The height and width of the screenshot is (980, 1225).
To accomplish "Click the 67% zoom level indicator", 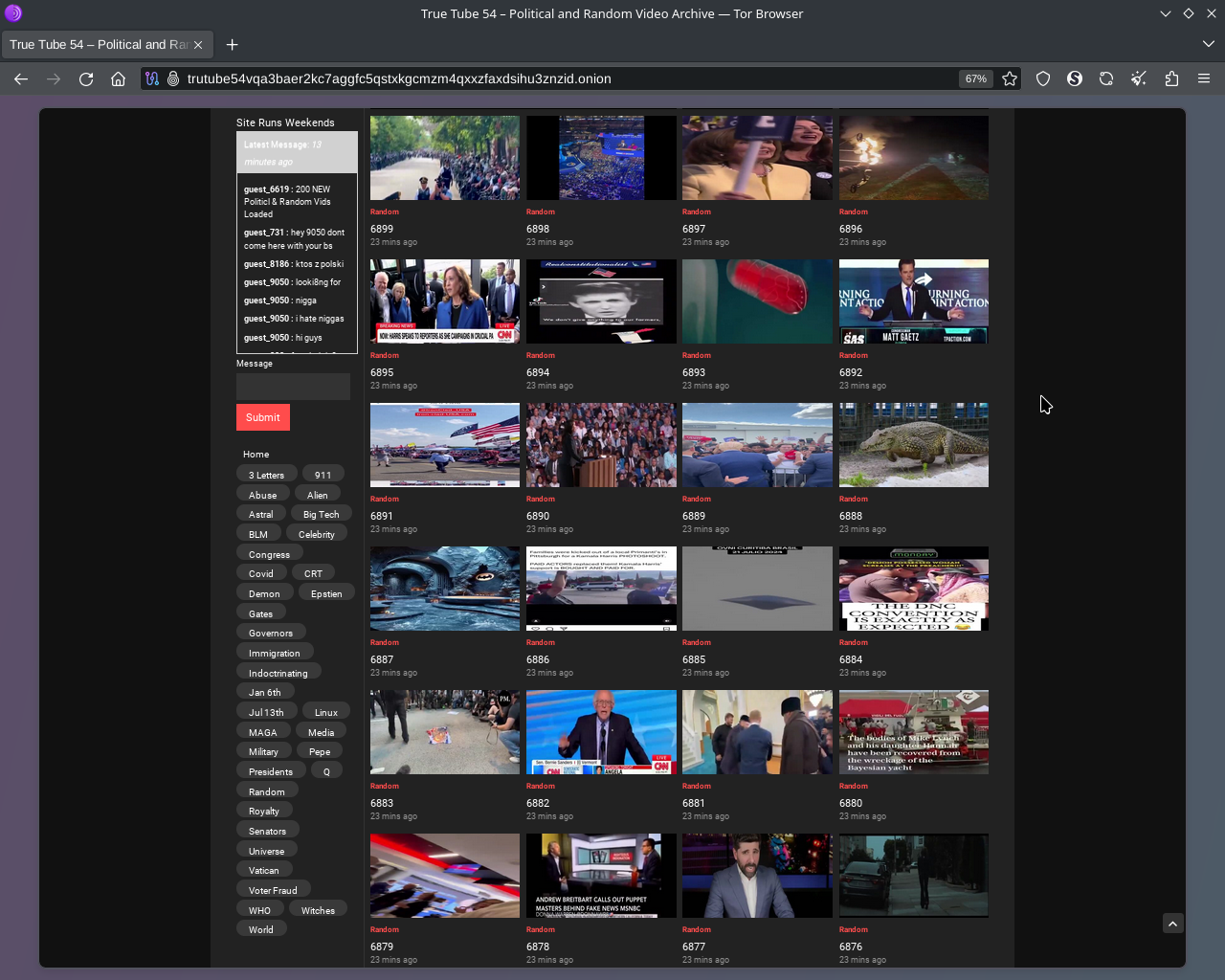I will [976, 78].
